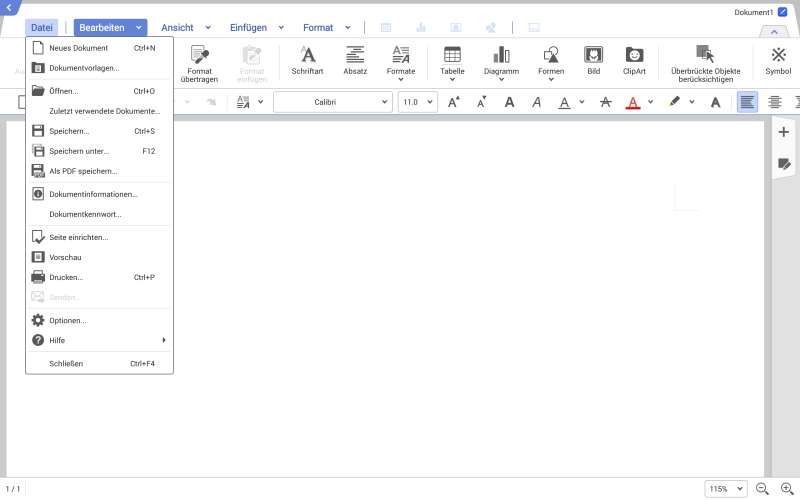
Task: Expand the 11.0 font size dropdown
Action: pyautogui.click(x=417, y=102)
